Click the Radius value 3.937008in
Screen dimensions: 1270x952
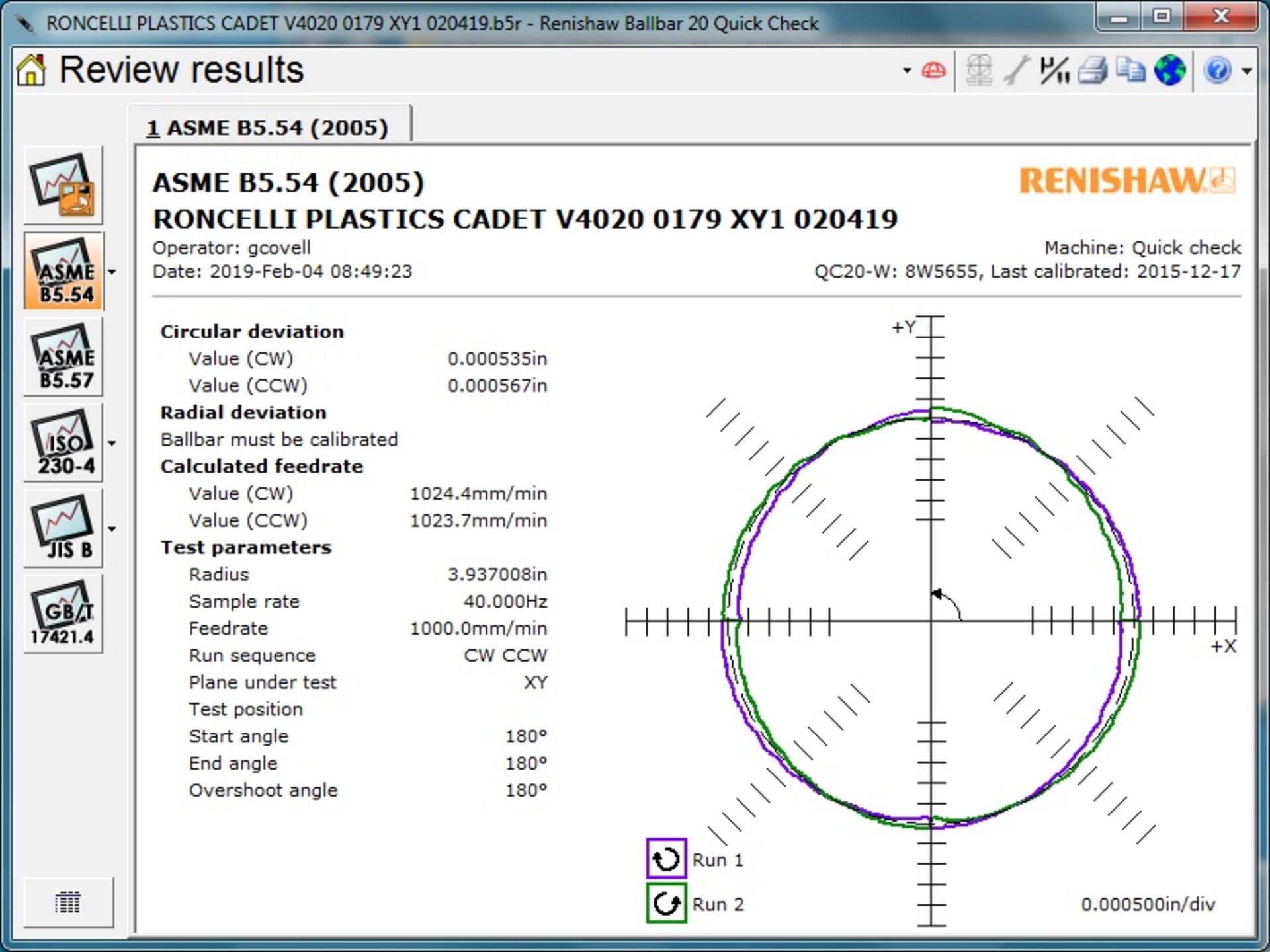(x=497, y=575)
